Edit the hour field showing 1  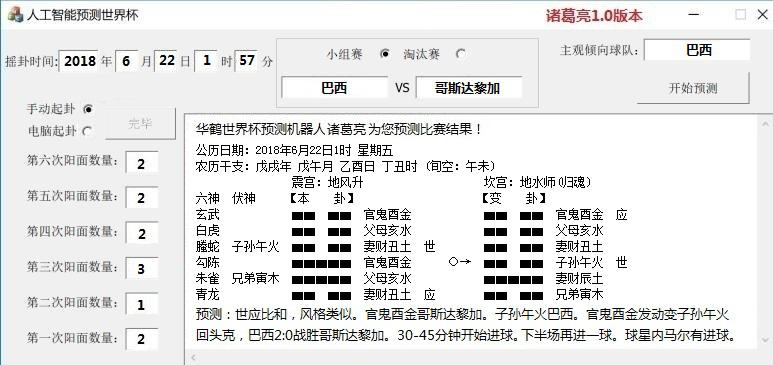pyautogui.click(x=206, y=62)
